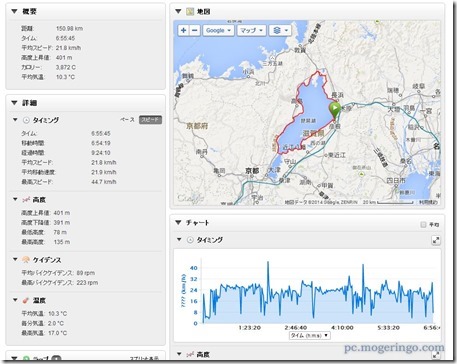Click the 1:23:20 chart axis label

249,328
